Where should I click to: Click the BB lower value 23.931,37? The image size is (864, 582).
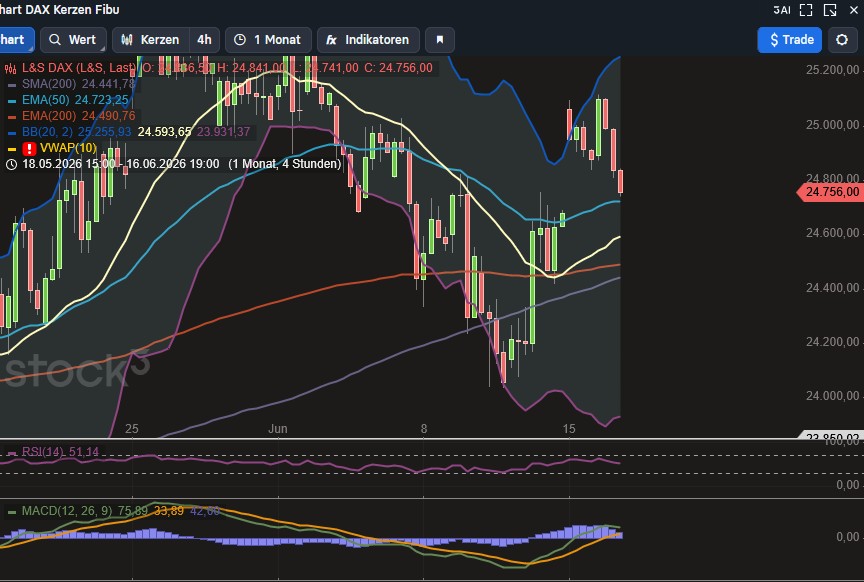click(223, 132)
